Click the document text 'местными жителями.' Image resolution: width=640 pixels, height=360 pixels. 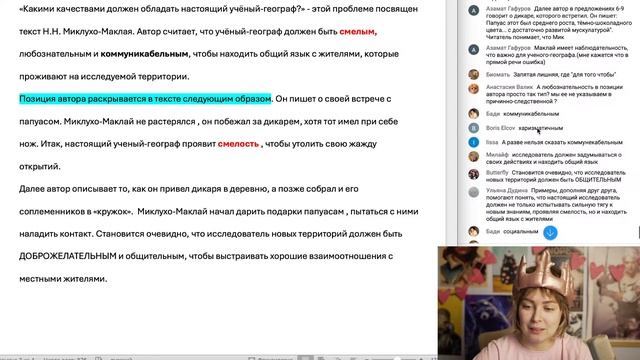point(63,279)
